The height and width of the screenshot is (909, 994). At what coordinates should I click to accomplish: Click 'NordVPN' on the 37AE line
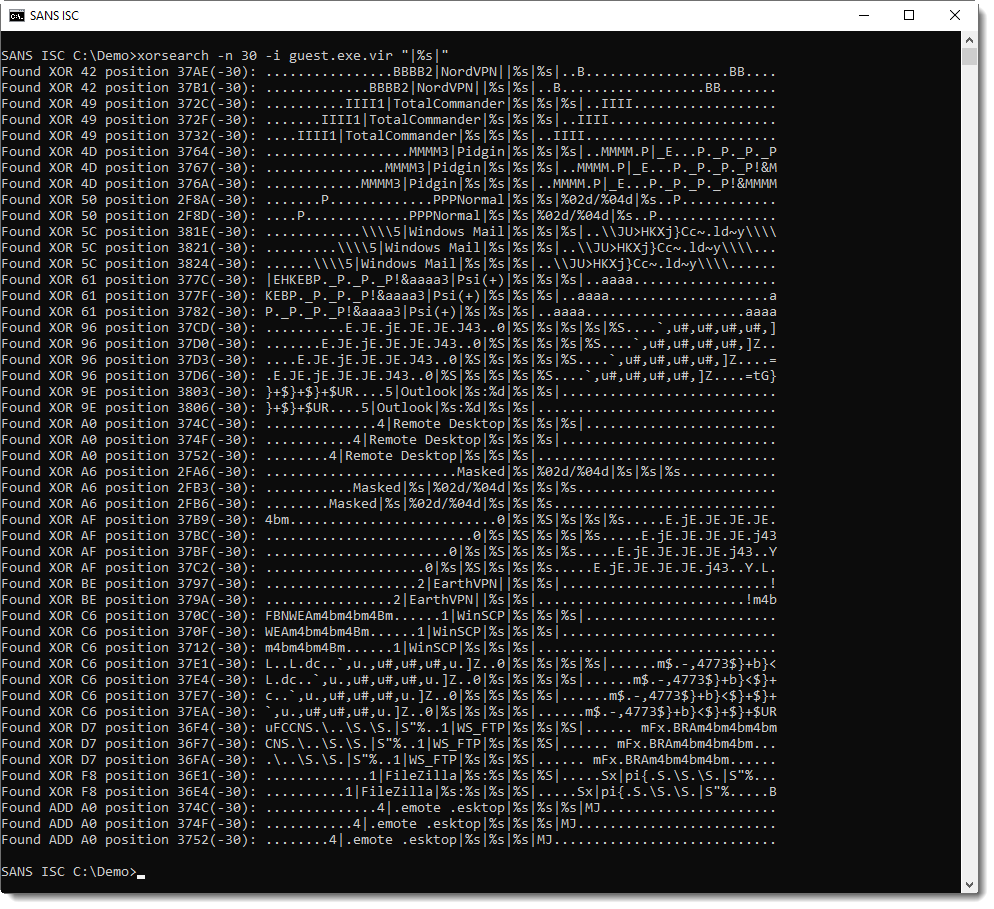(469, 72)
